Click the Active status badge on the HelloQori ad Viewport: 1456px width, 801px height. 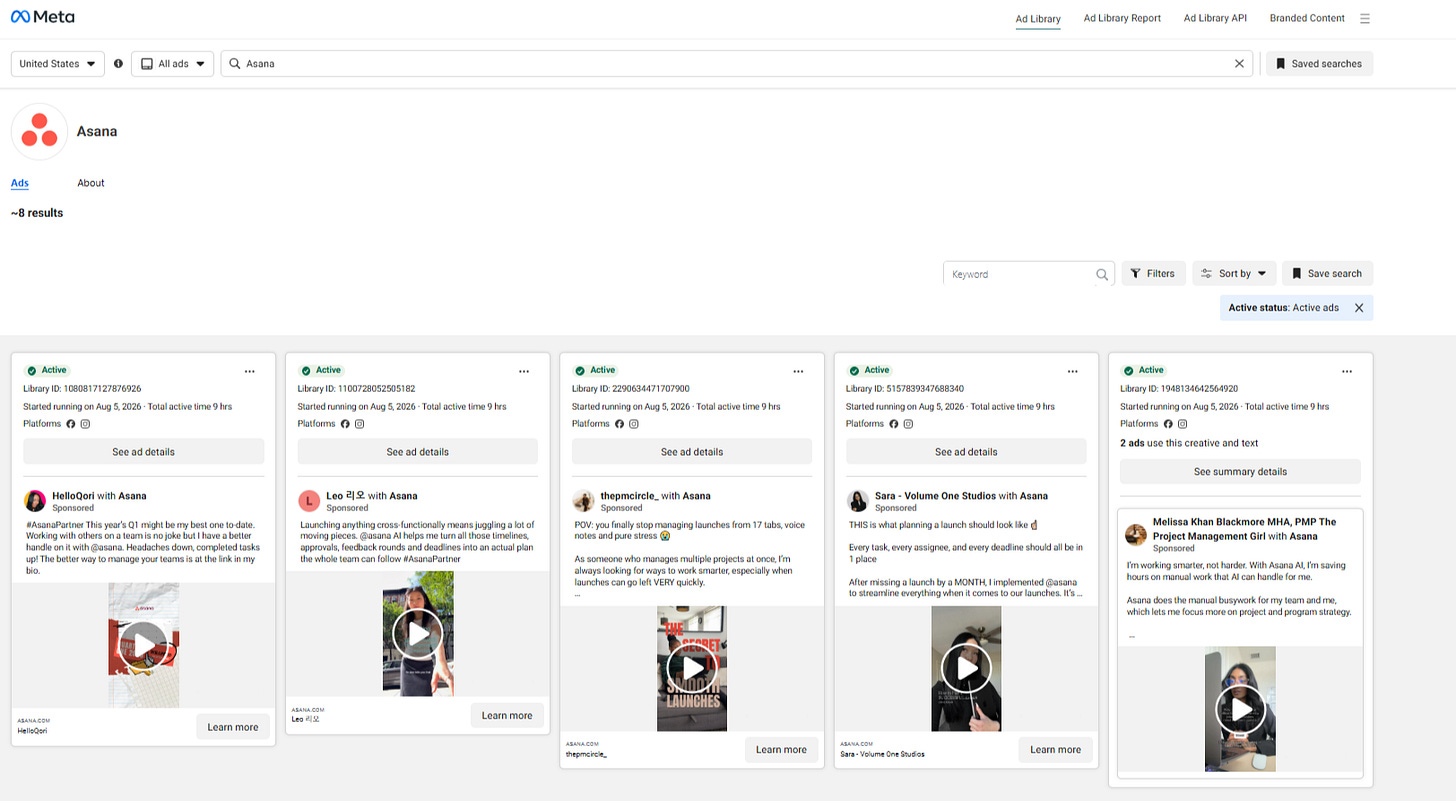[x=46, y=370]
